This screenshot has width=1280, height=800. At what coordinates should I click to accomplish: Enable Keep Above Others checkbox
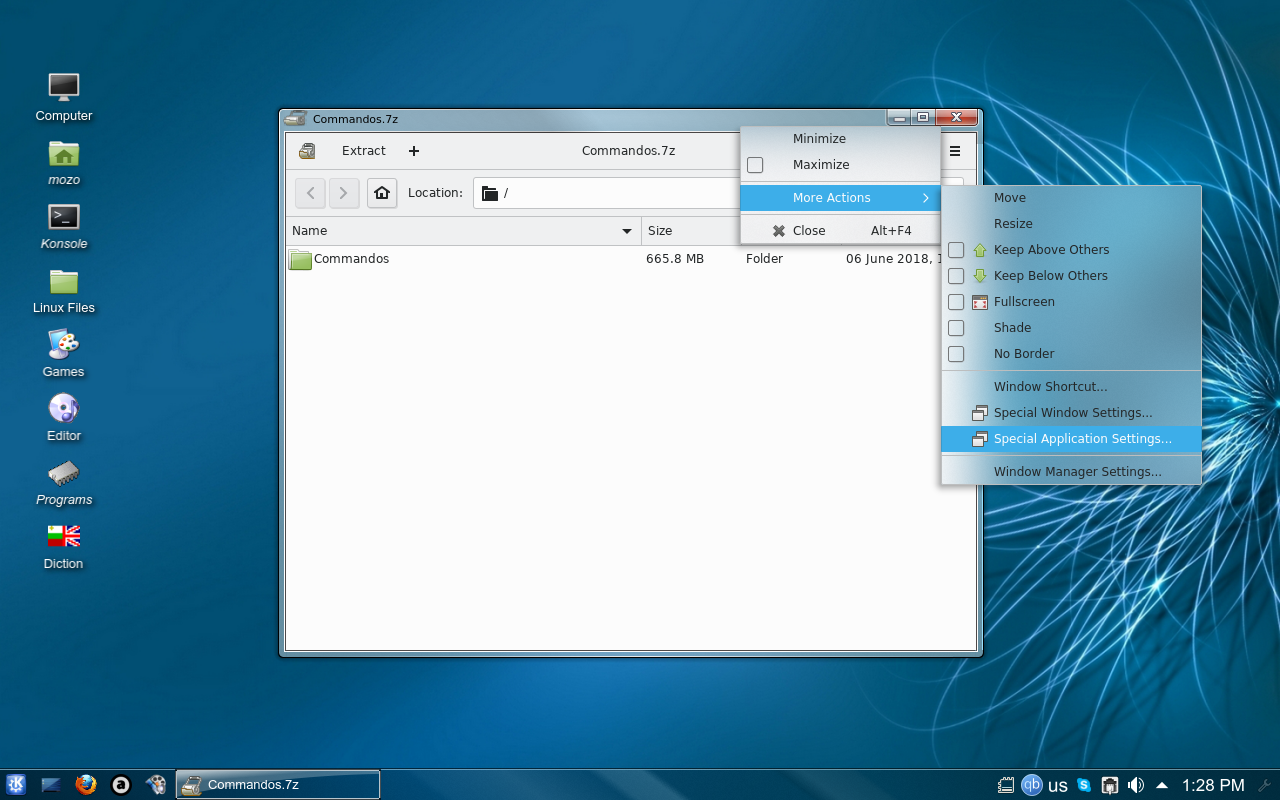[x=956, y=250]
